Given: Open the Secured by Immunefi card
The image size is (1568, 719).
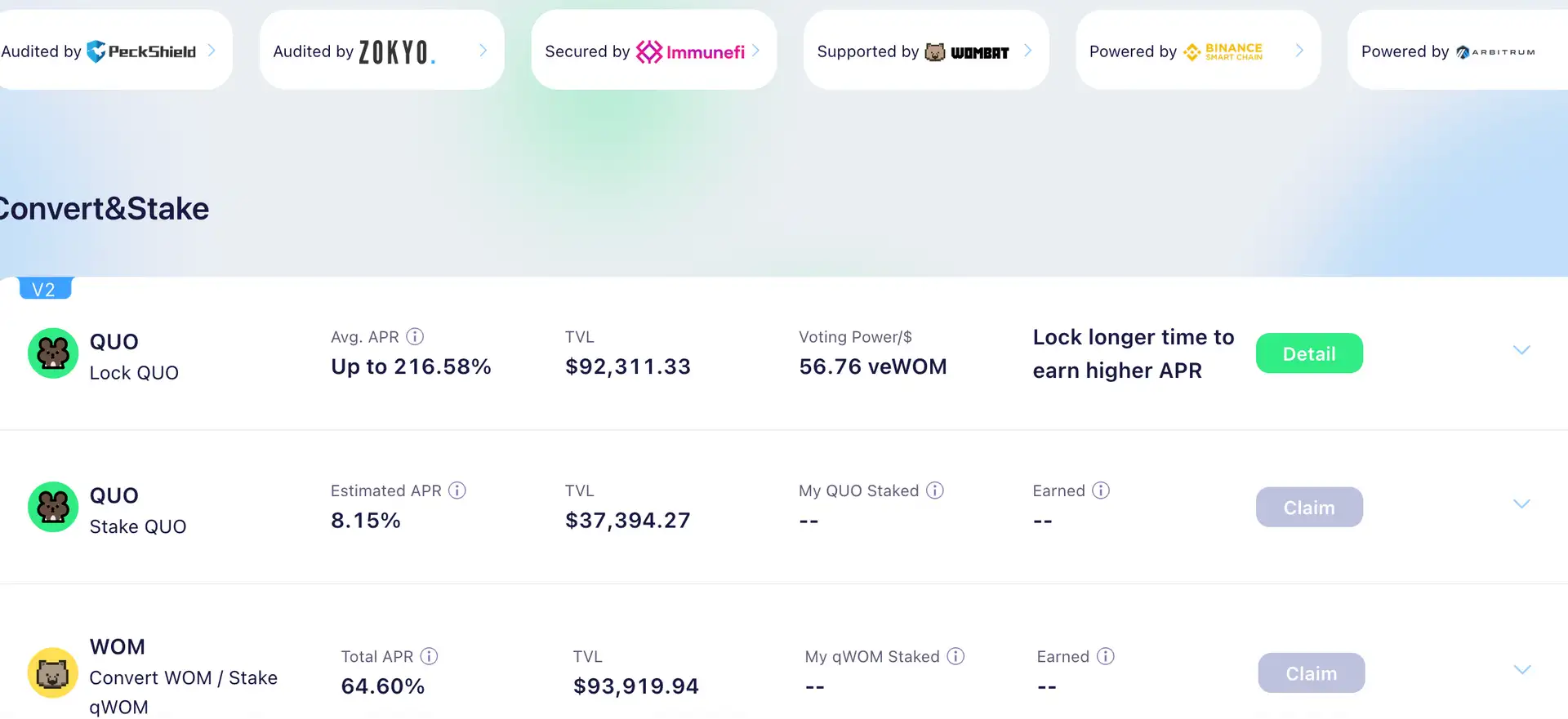Looking at the screenshot, I should click(x=653, y=51).
